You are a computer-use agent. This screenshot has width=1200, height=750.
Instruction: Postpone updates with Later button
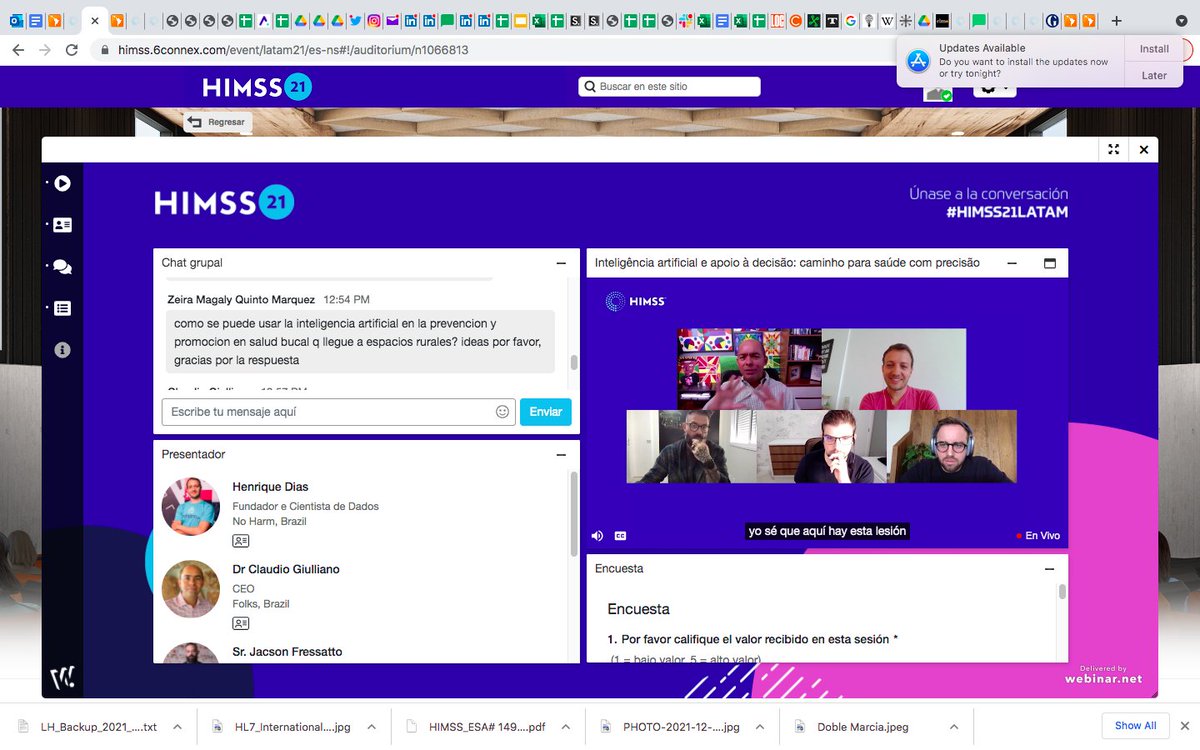click(1155, 75)
